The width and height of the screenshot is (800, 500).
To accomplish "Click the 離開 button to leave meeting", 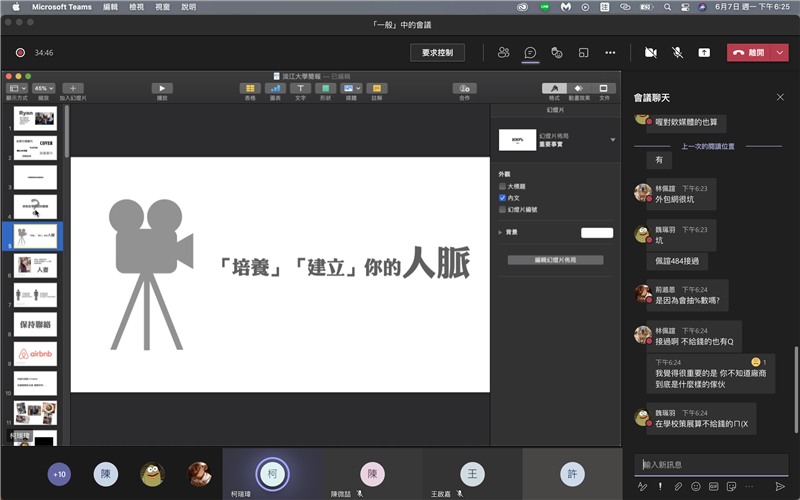I will (749, 52).
